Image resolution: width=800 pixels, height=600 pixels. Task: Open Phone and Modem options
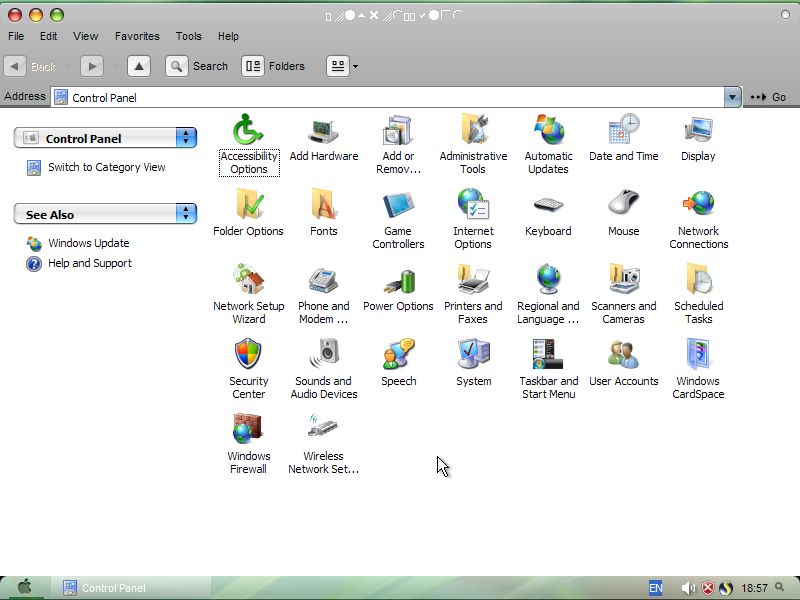point(323,294)
